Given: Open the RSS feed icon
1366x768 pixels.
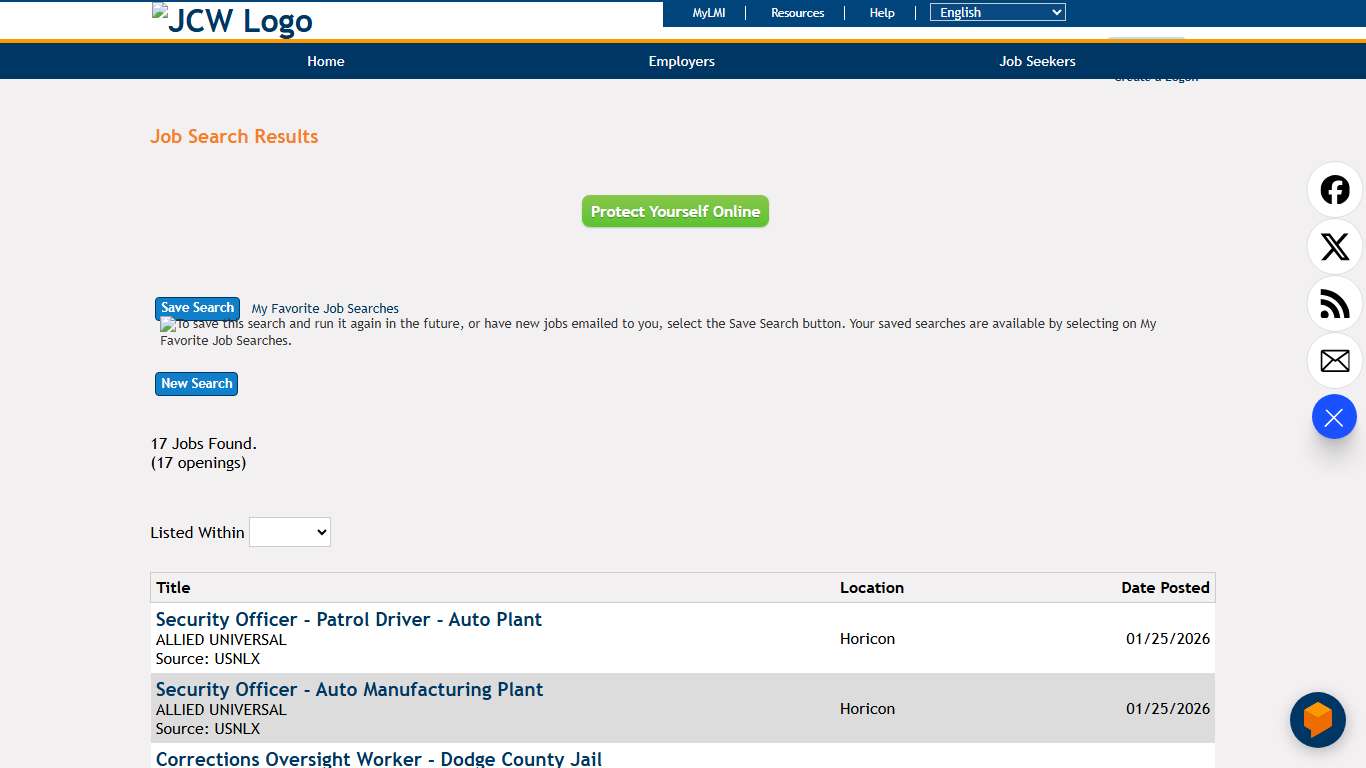Looking at the screenshot, I should (1334, 304).
